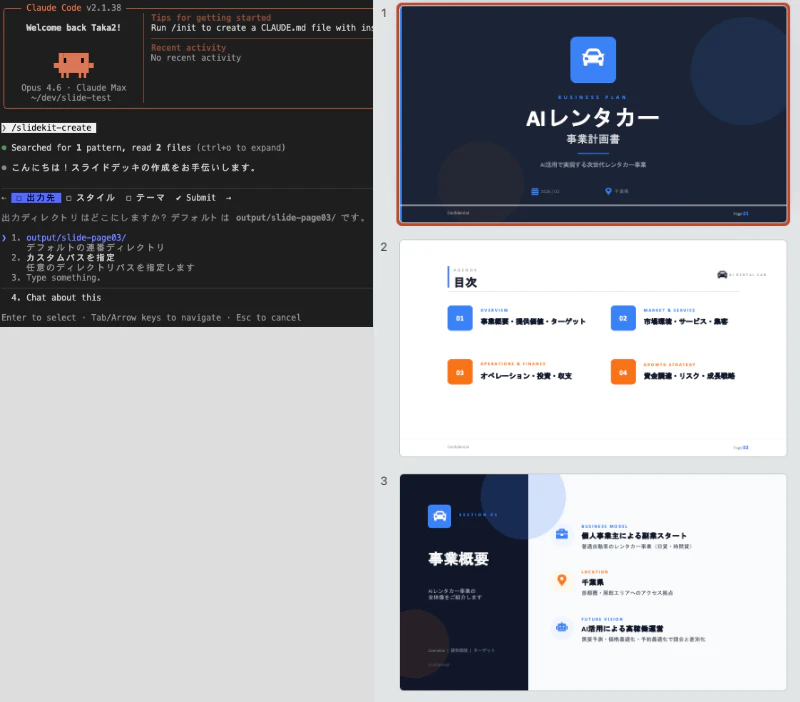Click the blue 01 badge on slide 2
The height and width of the screenshot is (702, 800).
pos(460,318)
